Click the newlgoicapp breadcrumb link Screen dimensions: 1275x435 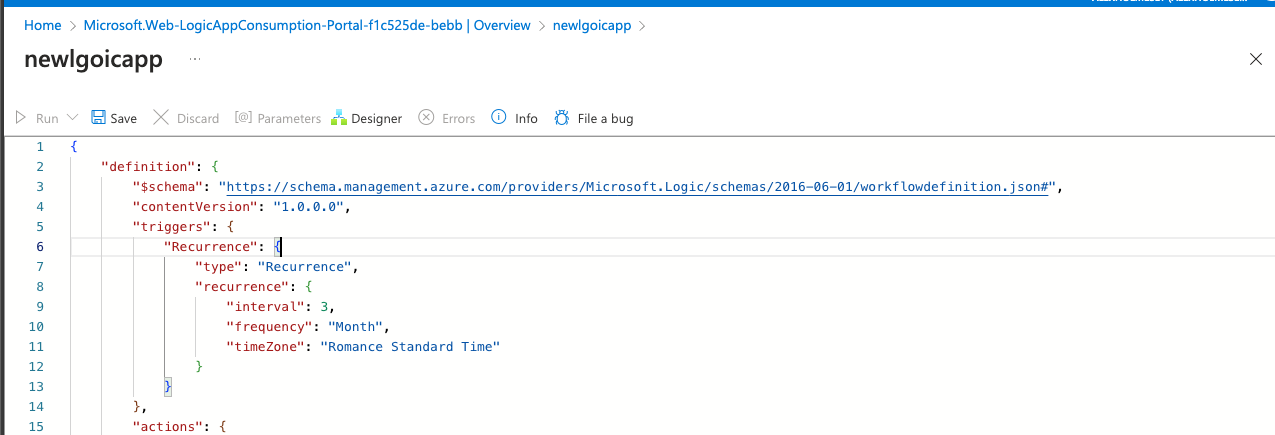pyautogui.click(x=592, y=25)
